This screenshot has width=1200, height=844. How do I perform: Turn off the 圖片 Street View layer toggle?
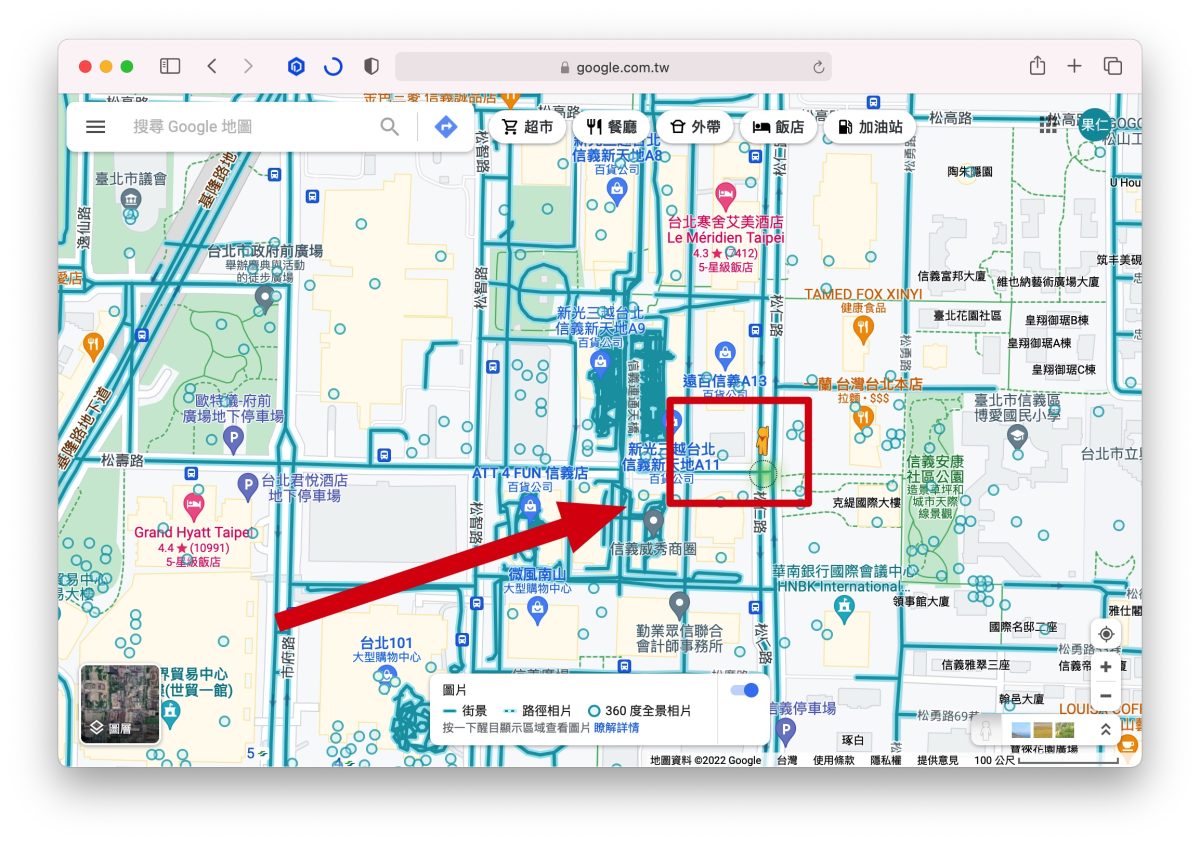coord(745,690)
